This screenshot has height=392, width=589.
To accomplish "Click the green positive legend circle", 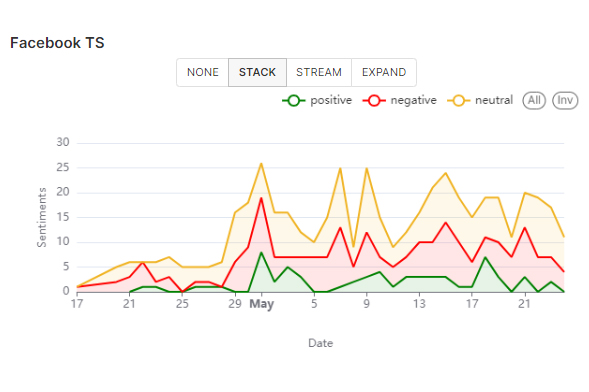I will tap(294, 101).
